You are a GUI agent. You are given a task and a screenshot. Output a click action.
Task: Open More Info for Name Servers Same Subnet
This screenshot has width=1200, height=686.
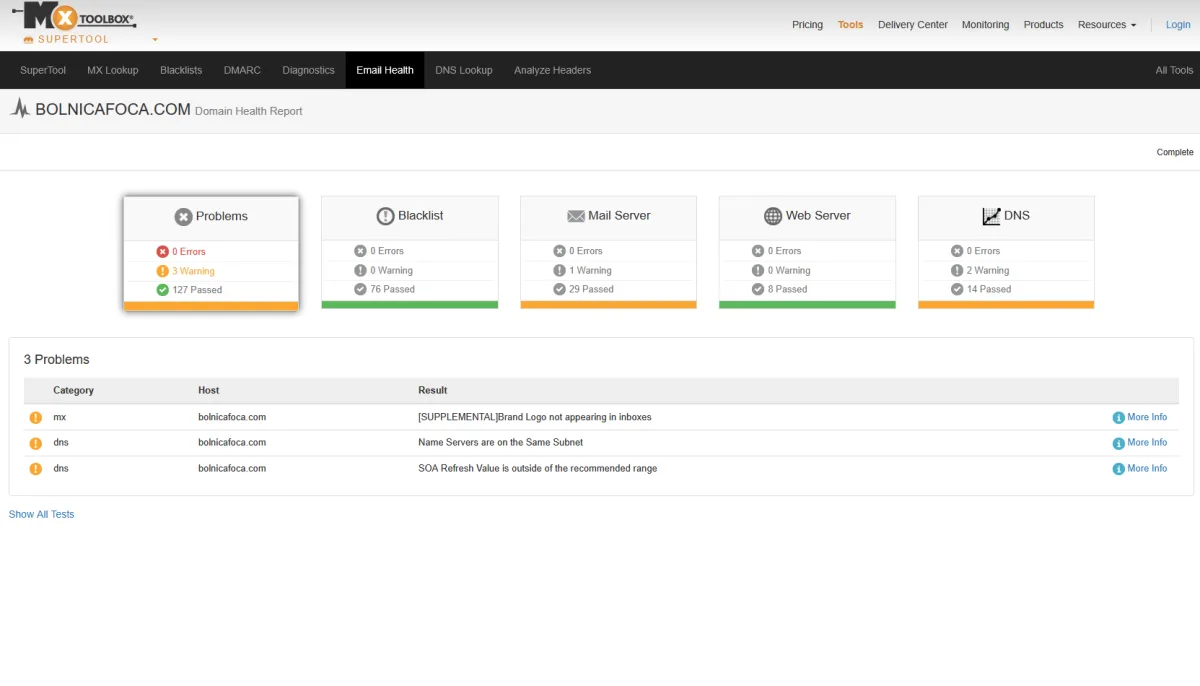tap(1147, 442)
